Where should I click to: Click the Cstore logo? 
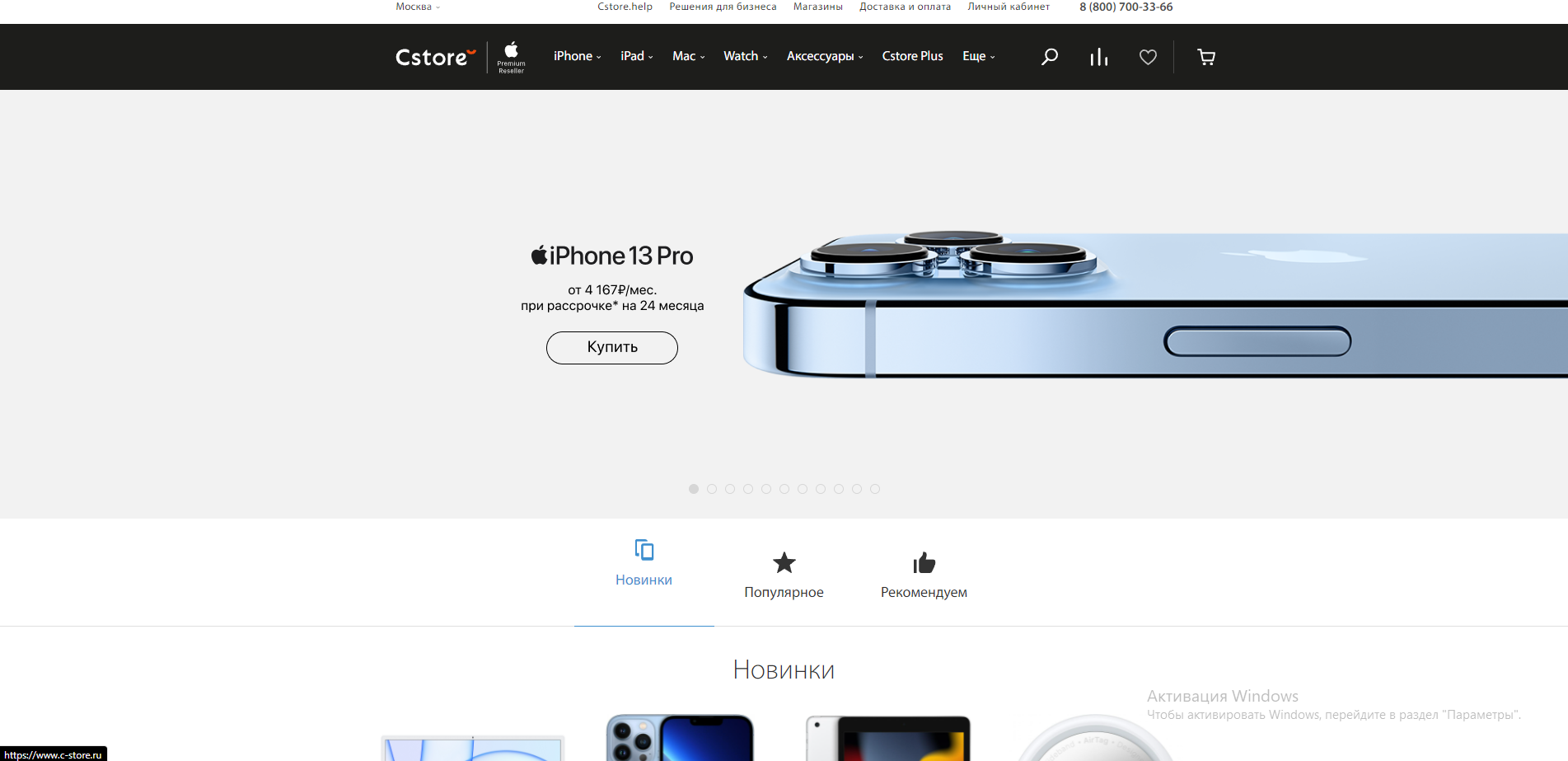[436, 57]
